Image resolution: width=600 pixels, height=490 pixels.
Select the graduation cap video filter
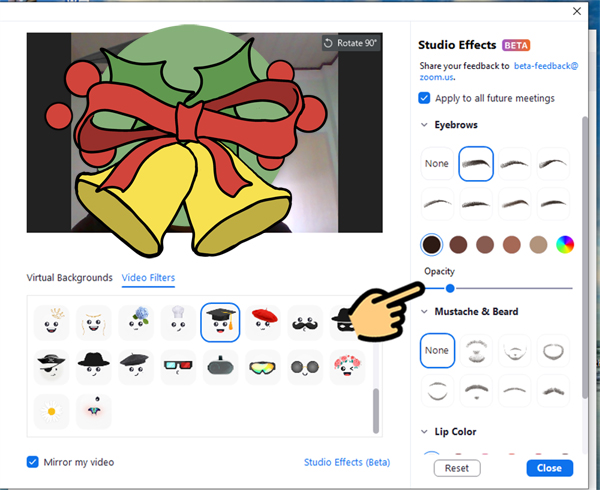220,321
